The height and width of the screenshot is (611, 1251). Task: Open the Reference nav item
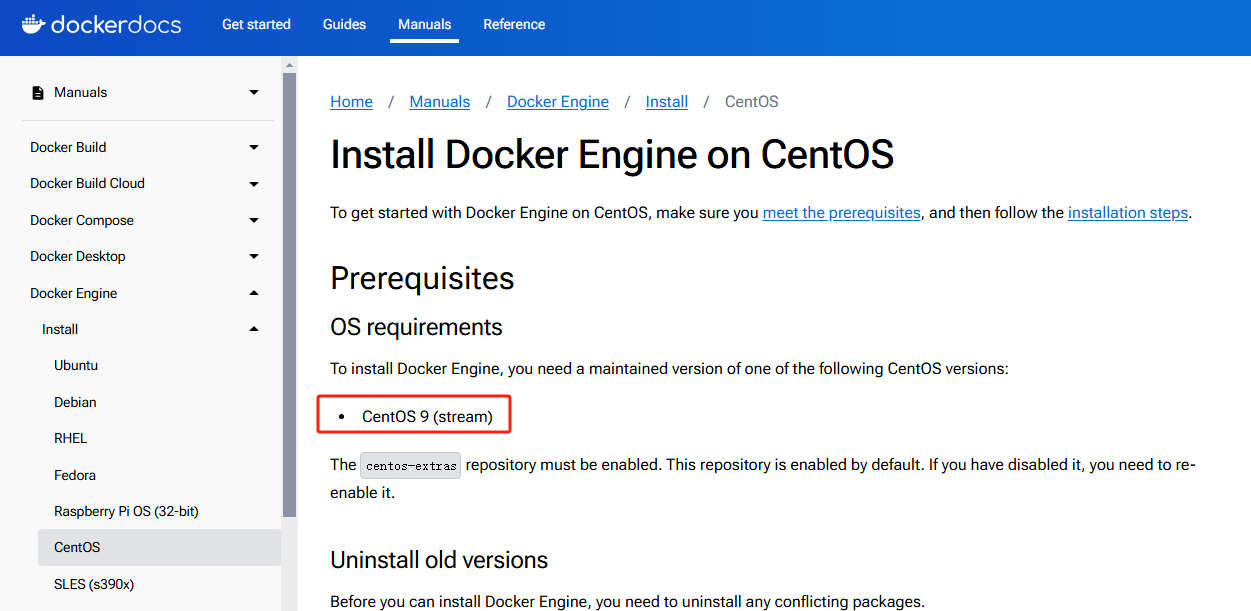(x=514, y=24)
